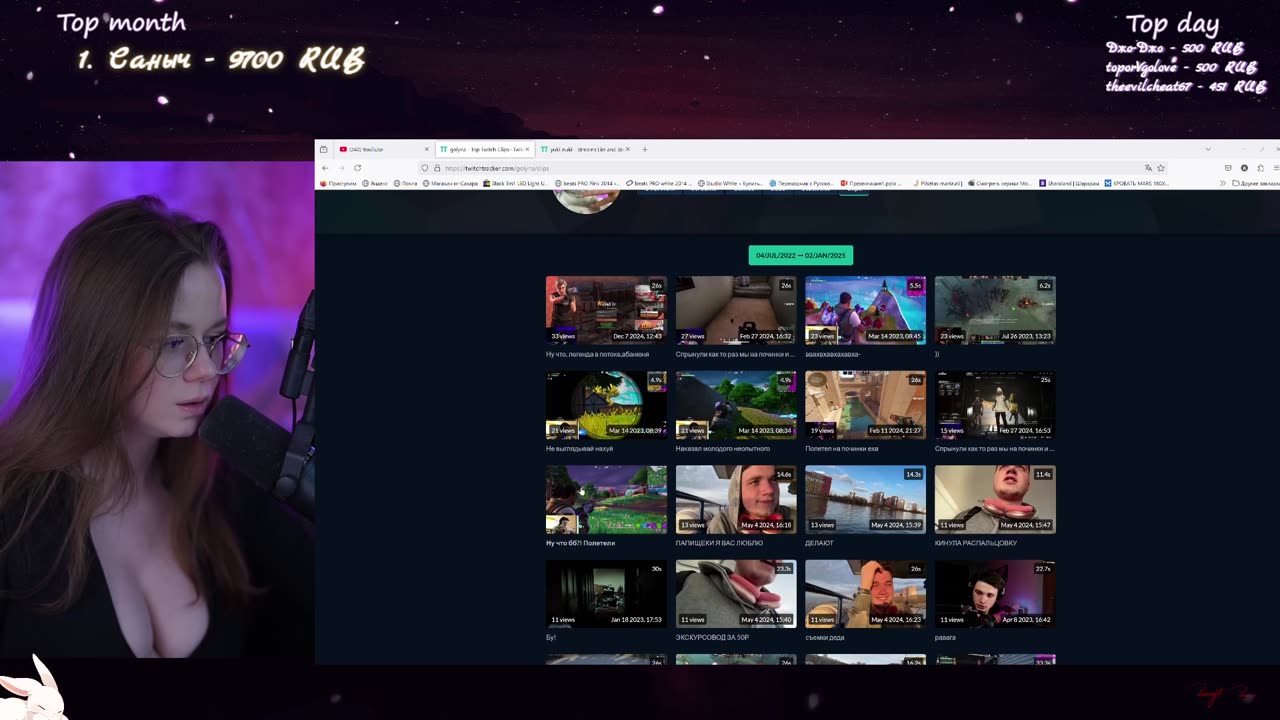Click the padlock site info icon
The height and width of the screenshot is (720, 1280).
click(x=437, y=168)
